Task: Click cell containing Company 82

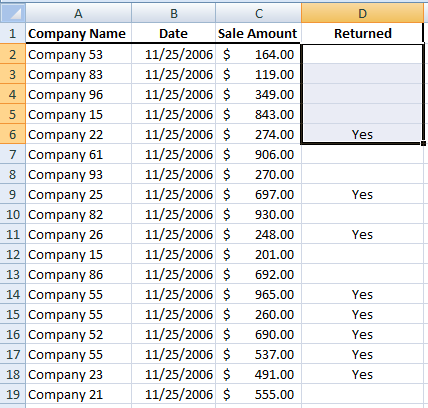Action: tap(78, 214)
